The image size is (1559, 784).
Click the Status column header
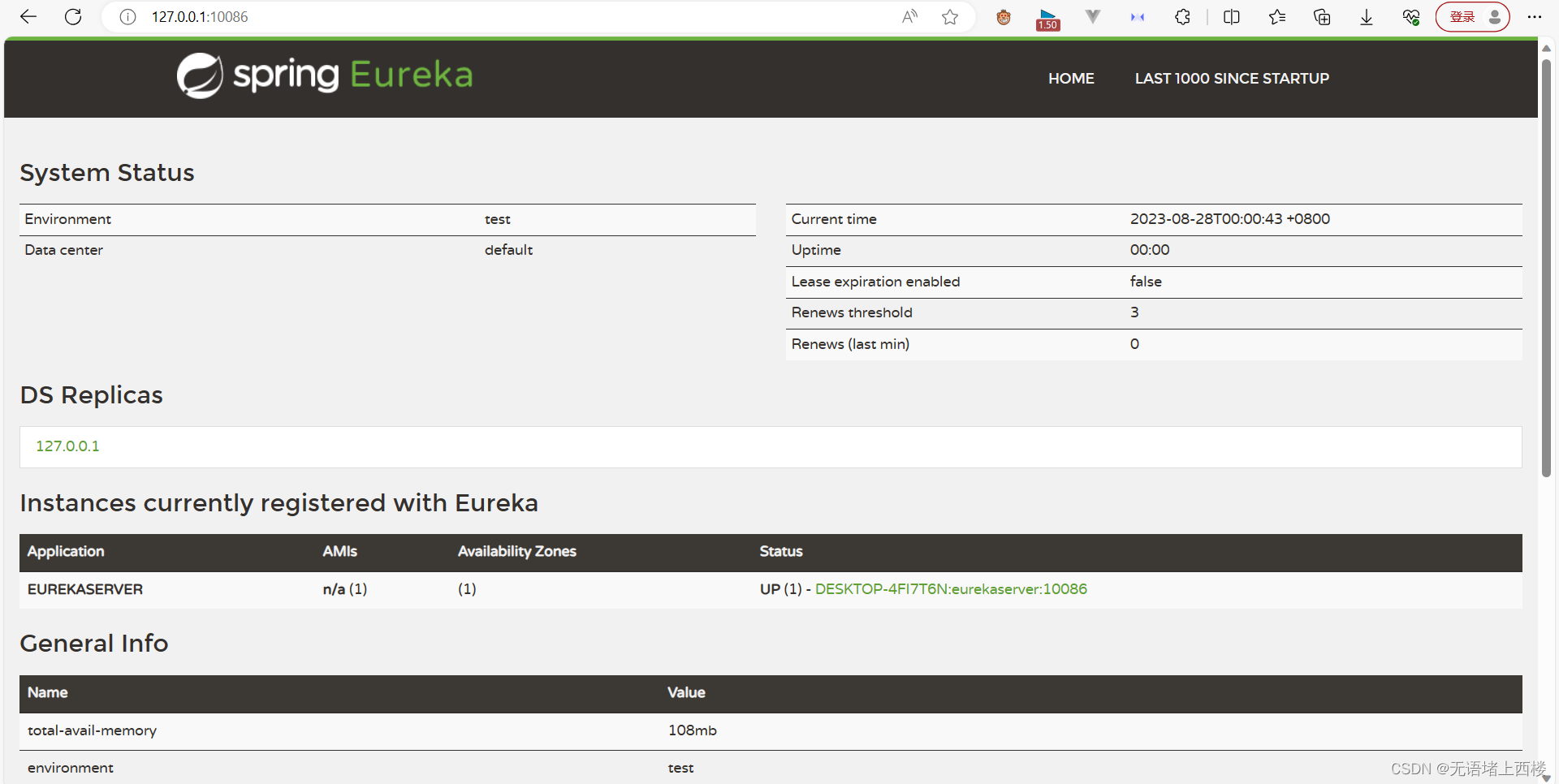pos(781,552)
